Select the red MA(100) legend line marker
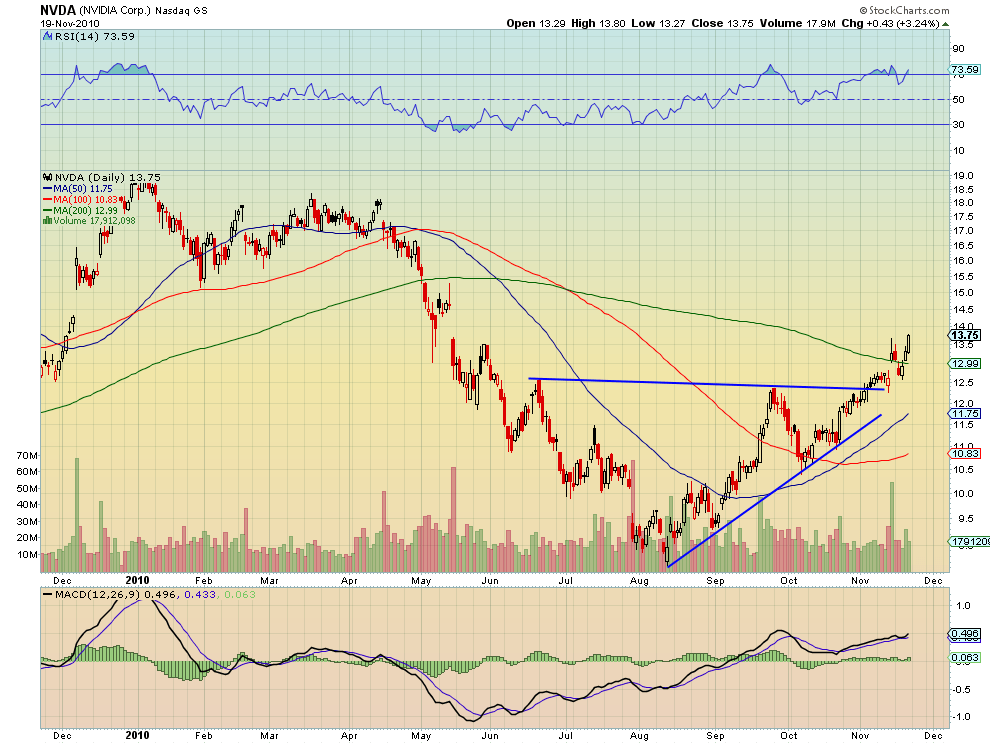This screenshot has height=744, width=990. click(x=47, y=200)
